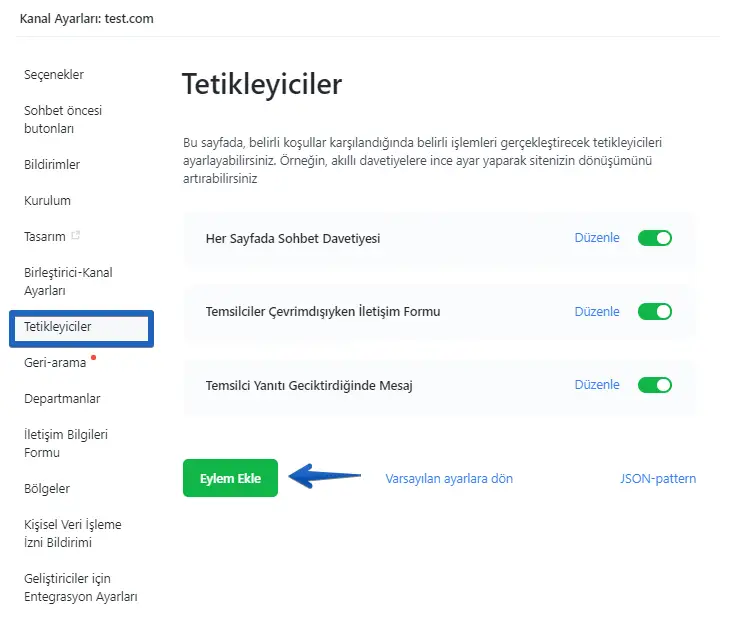Click Varsayılan ayarlara dön link
The image size is (742, 628).
[x=449, y=479]
